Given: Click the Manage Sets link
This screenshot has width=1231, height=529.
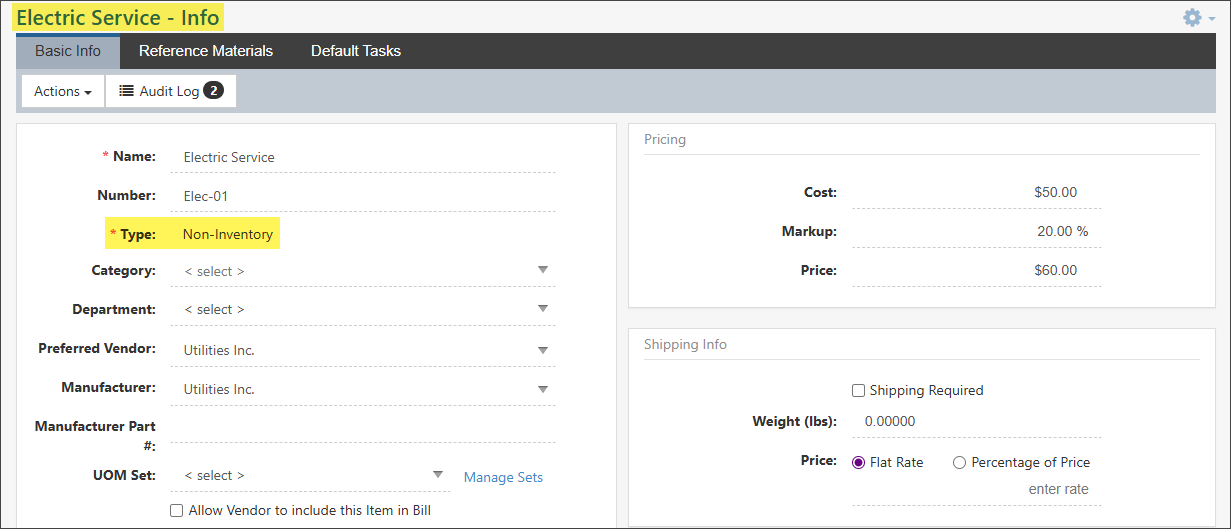Looking at the screenshot, I should point(503,477).
